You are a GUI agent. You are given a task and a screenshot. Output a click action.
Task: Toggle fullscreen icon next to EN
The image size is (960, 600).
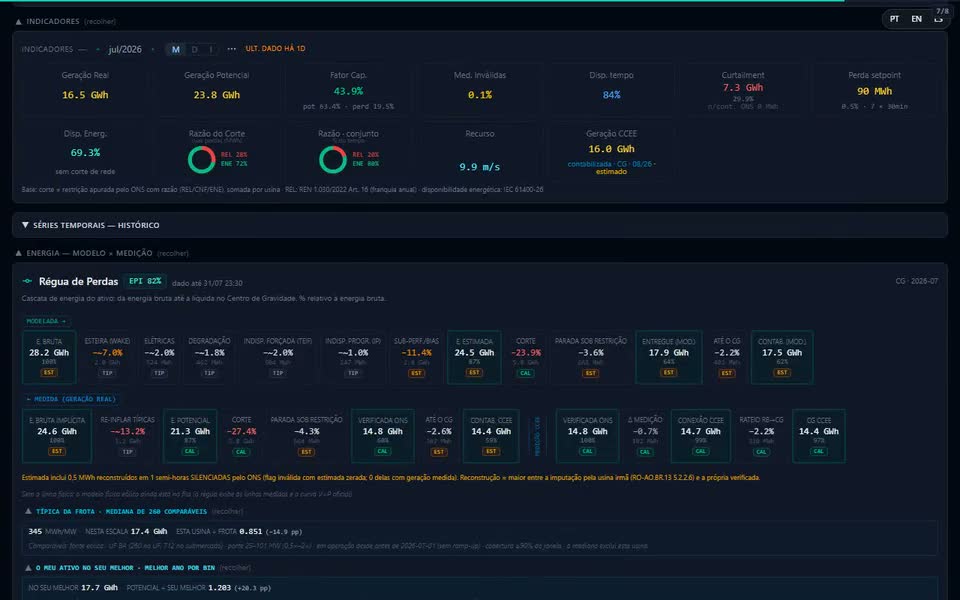[938, 19]
